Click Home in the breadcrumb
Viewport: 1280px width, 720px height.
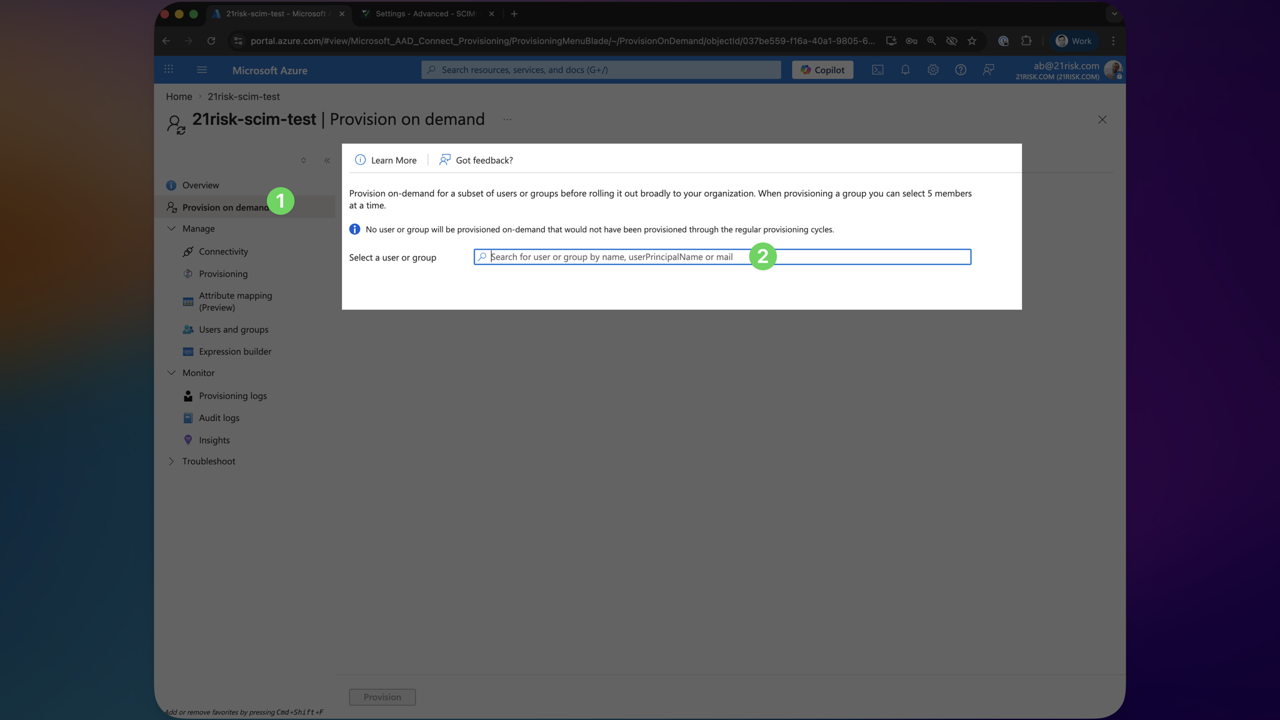pos(179,97)
